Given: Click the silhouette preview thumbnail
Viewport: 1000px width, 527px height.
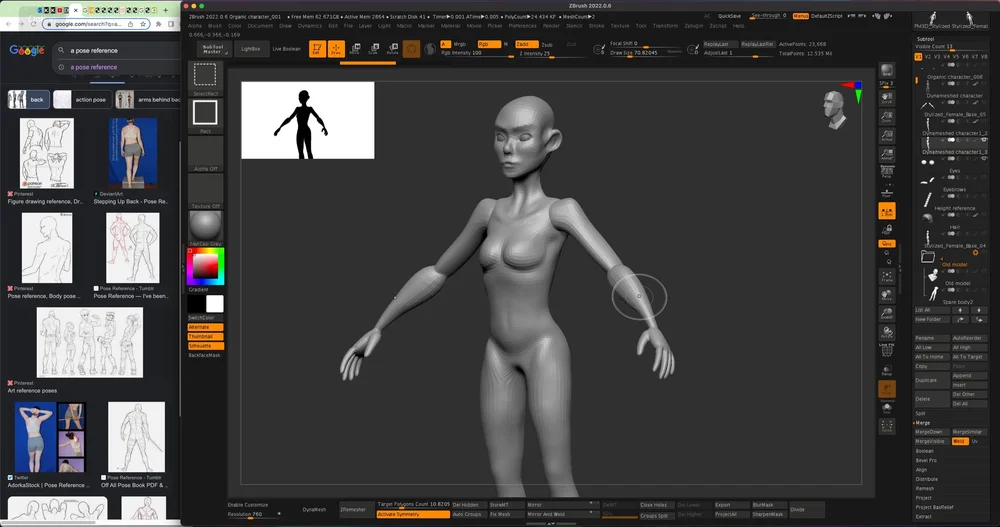Looking at the screenshot, I should click(x=307, y=120).
